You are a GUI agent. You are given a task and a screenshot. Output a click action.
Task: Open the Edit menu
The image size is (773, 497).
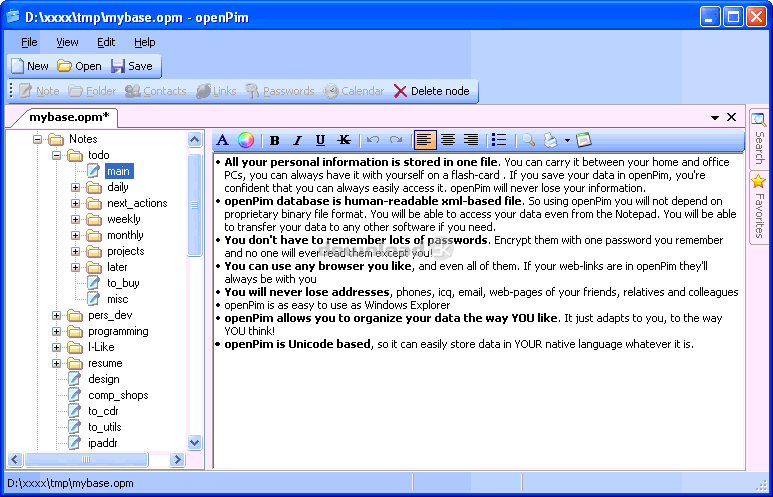(106, 42)
